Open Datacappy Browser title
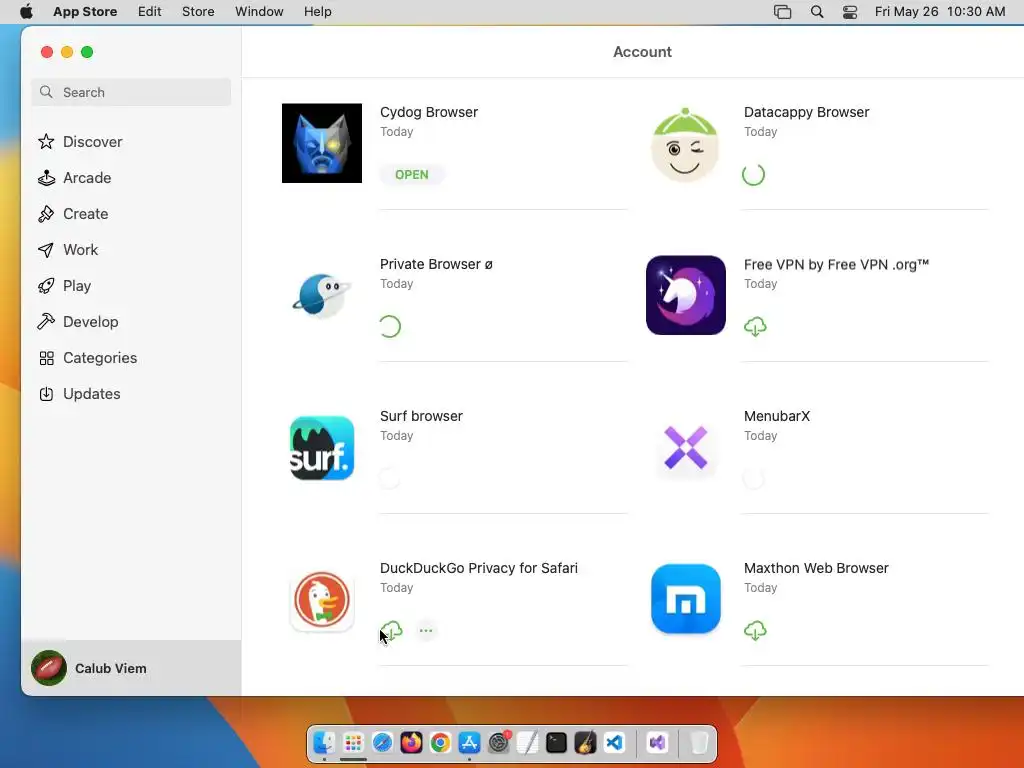Screen dimensions: 1024x768 click(807, 112)
